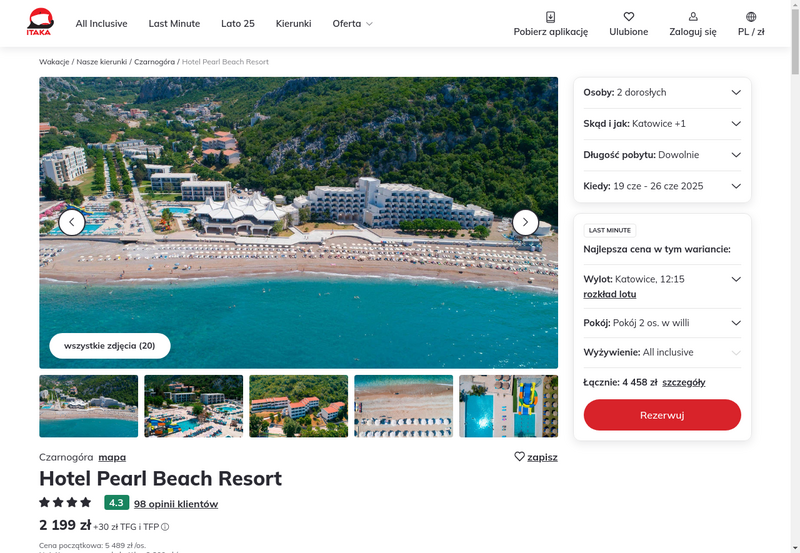The height and width of the screenshot is (553, 800).
Task: Expand the Skąd i jak: Katowice +1 selector
Action: [x=662, y=123]
